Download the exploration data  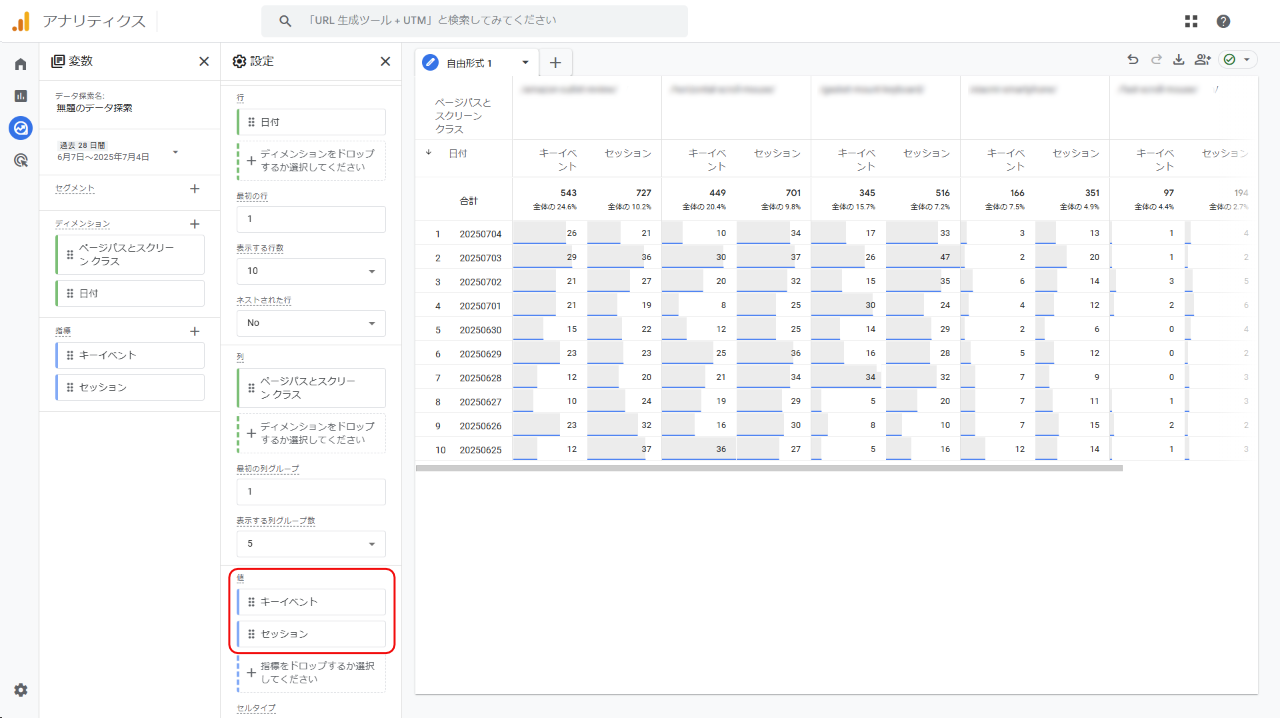click(x=1178, y=60)
